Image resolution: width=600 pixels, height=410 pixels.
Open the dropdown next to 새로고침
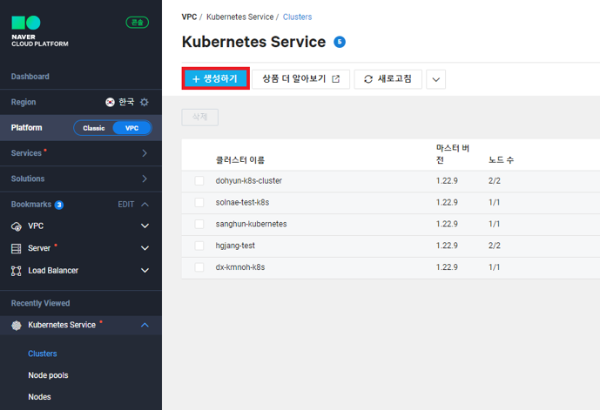(x=436, y=79)
